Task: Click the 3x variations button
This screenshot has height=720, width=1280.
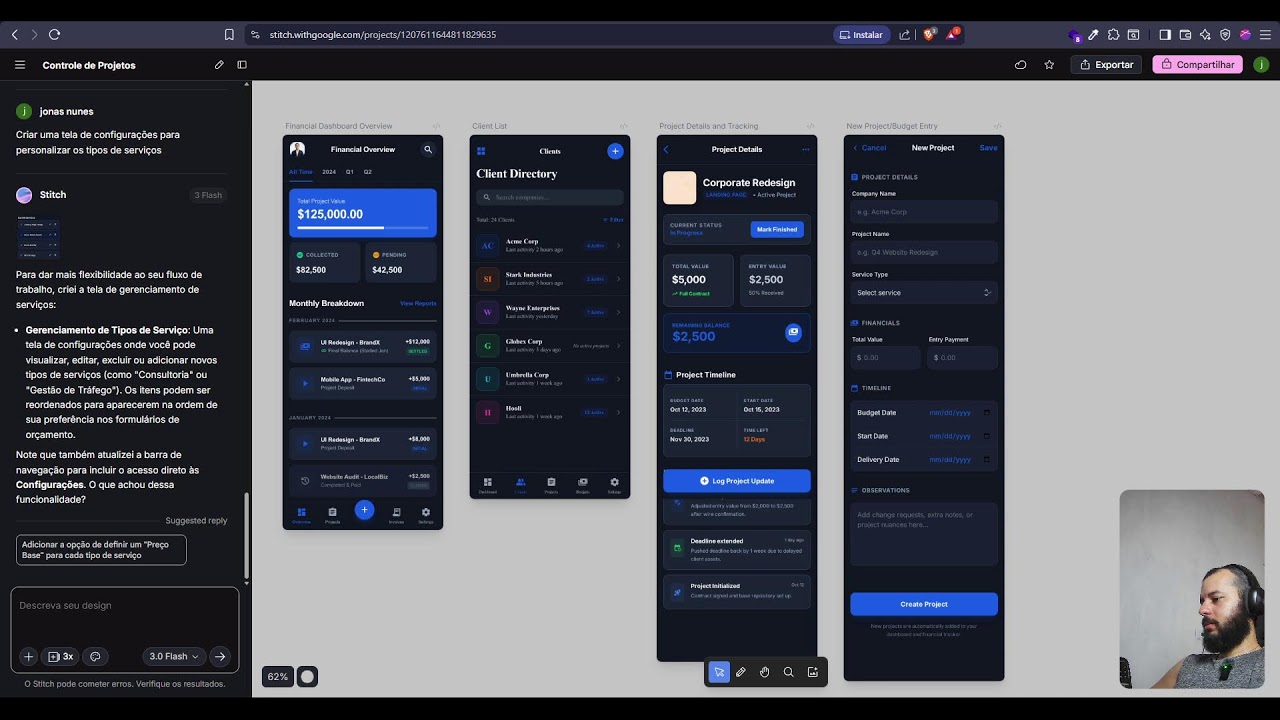Action: point(61,657)
